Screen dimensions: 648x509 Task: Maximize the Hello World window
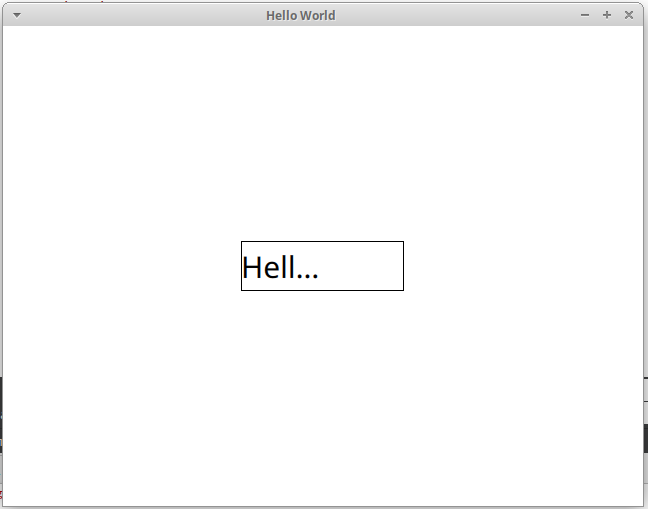tap(607, 15)
